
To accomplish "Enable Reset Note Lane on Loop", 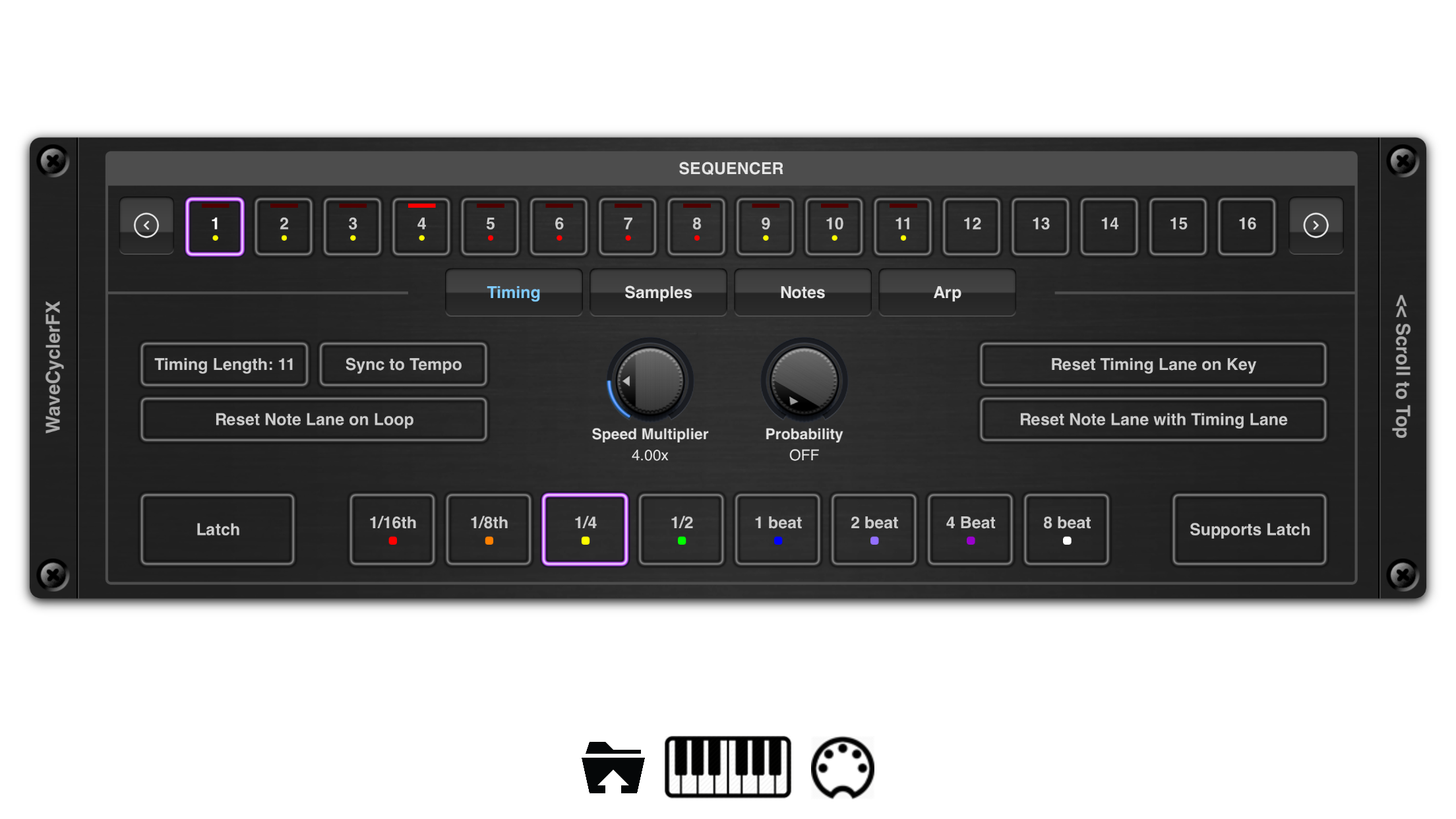I will tap(314, 420).
